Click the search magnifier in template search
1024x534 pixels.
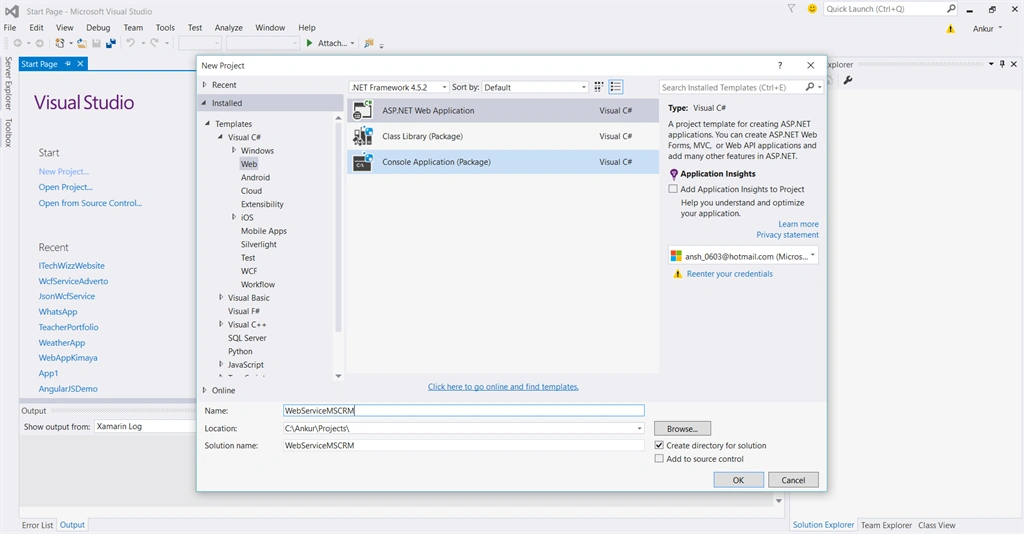[x=810, y=87]
